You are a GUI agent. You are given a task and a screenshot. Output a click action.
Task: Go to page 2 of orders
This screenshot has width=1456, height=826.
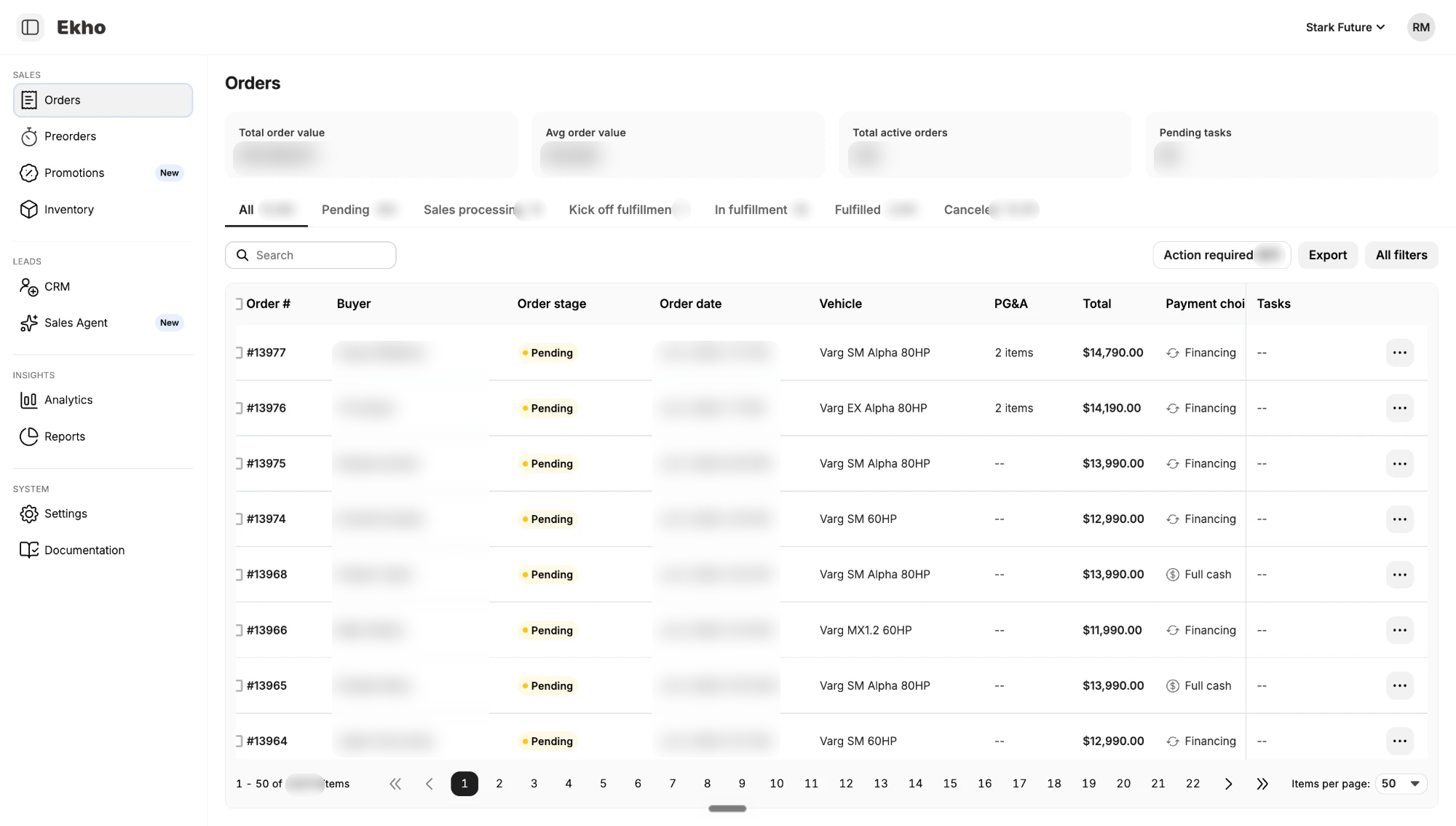click(x=499, y=784)
